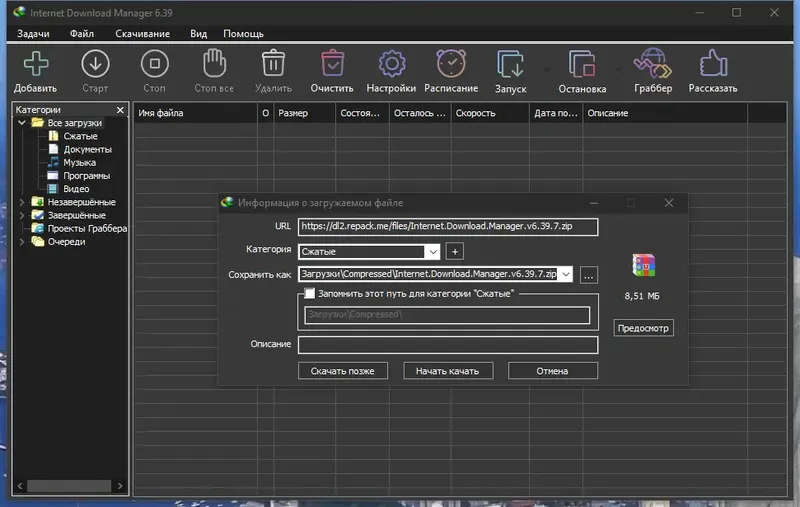Click the plus button to add category
Viewport: 800px width, 507px height.
[455, 251]
